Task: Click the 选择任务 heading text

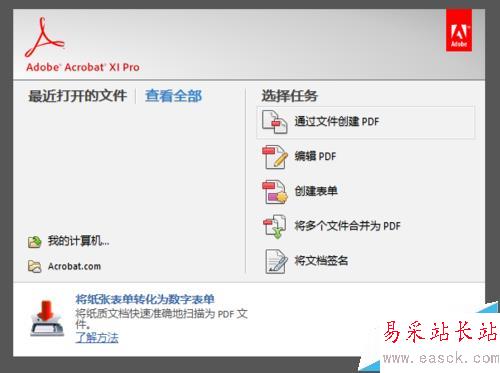Action: tap(289, 96)
